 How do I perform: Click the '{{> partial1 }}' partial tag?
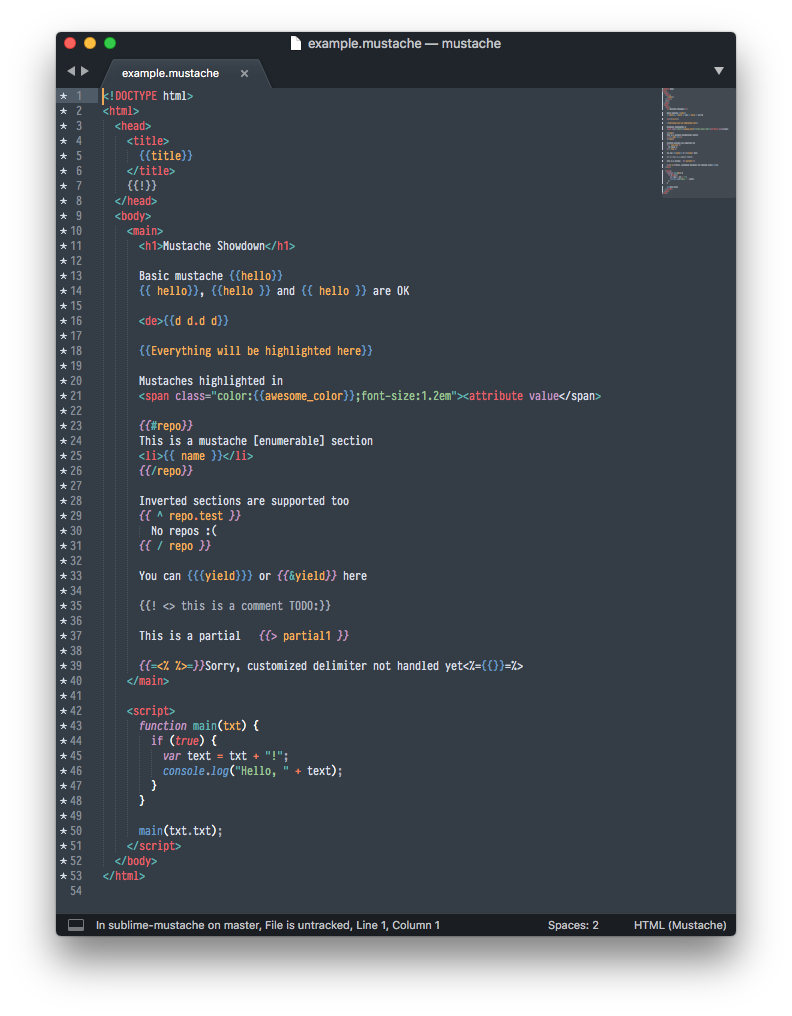tap(304, 636)
